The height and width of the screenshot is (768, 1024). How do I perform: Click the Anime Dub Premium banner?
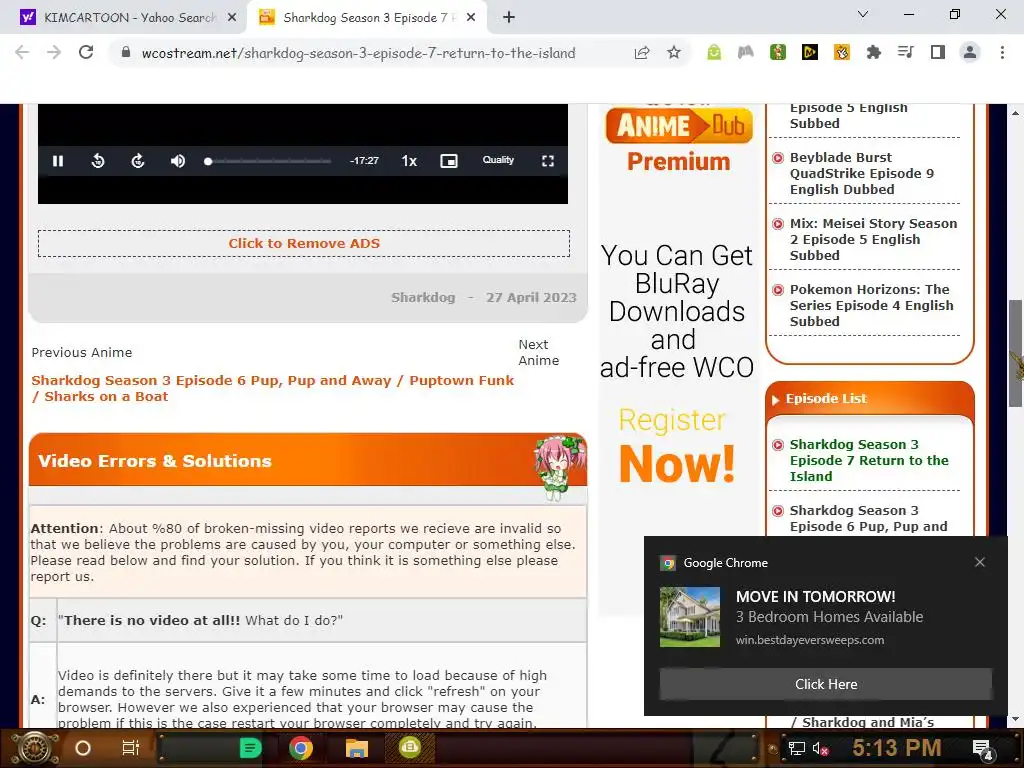(x=679, y=139)
